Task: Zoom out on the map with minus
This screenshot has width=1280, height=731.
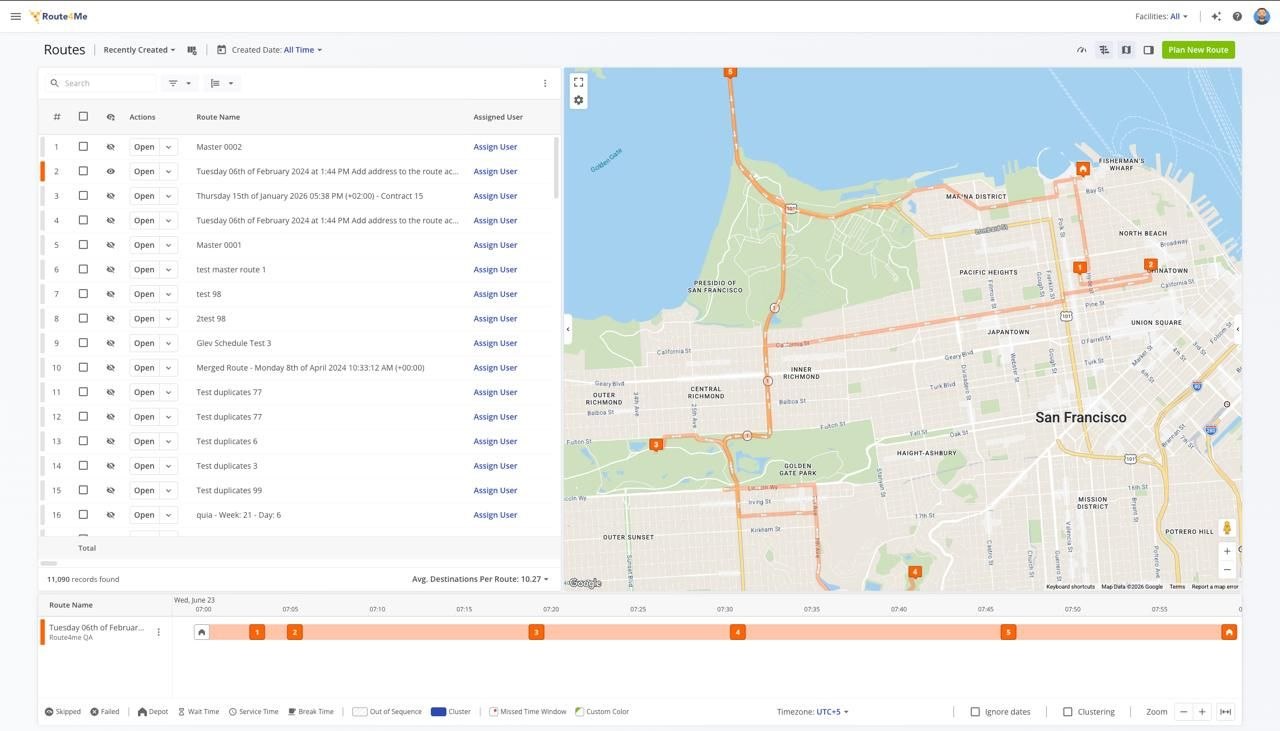Action: (x=1227, y=570)
